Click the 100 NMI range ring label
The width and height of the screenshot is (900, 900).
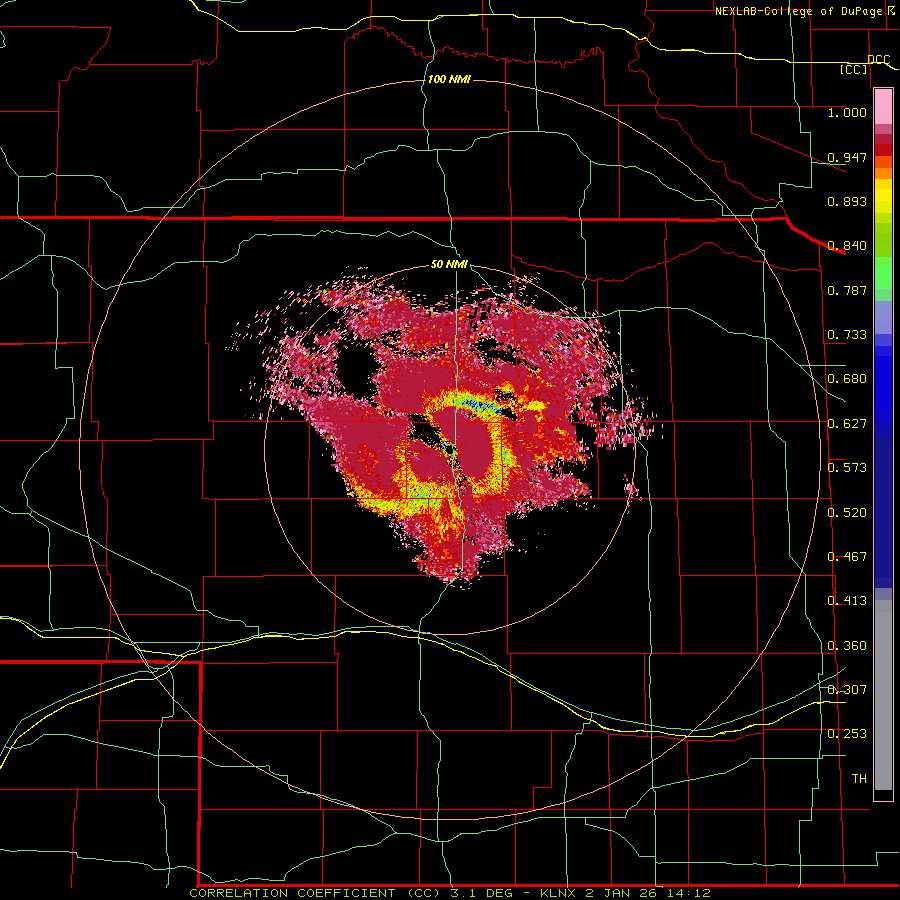(x=449, y=79)
